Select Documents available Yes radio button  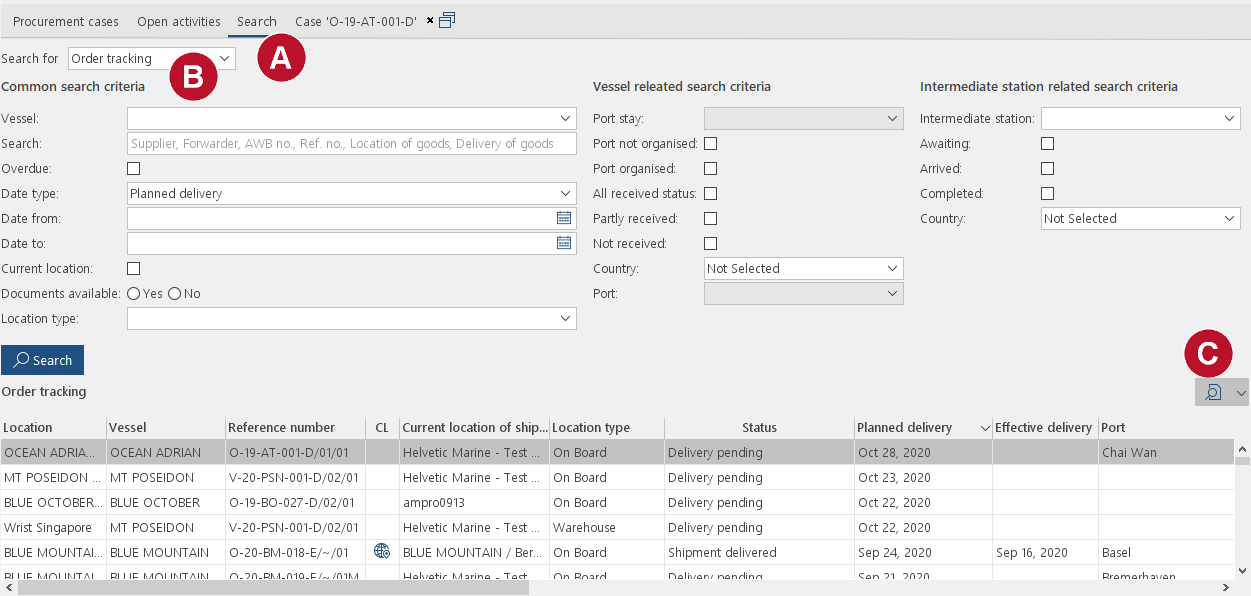click(x=134, y=294)
